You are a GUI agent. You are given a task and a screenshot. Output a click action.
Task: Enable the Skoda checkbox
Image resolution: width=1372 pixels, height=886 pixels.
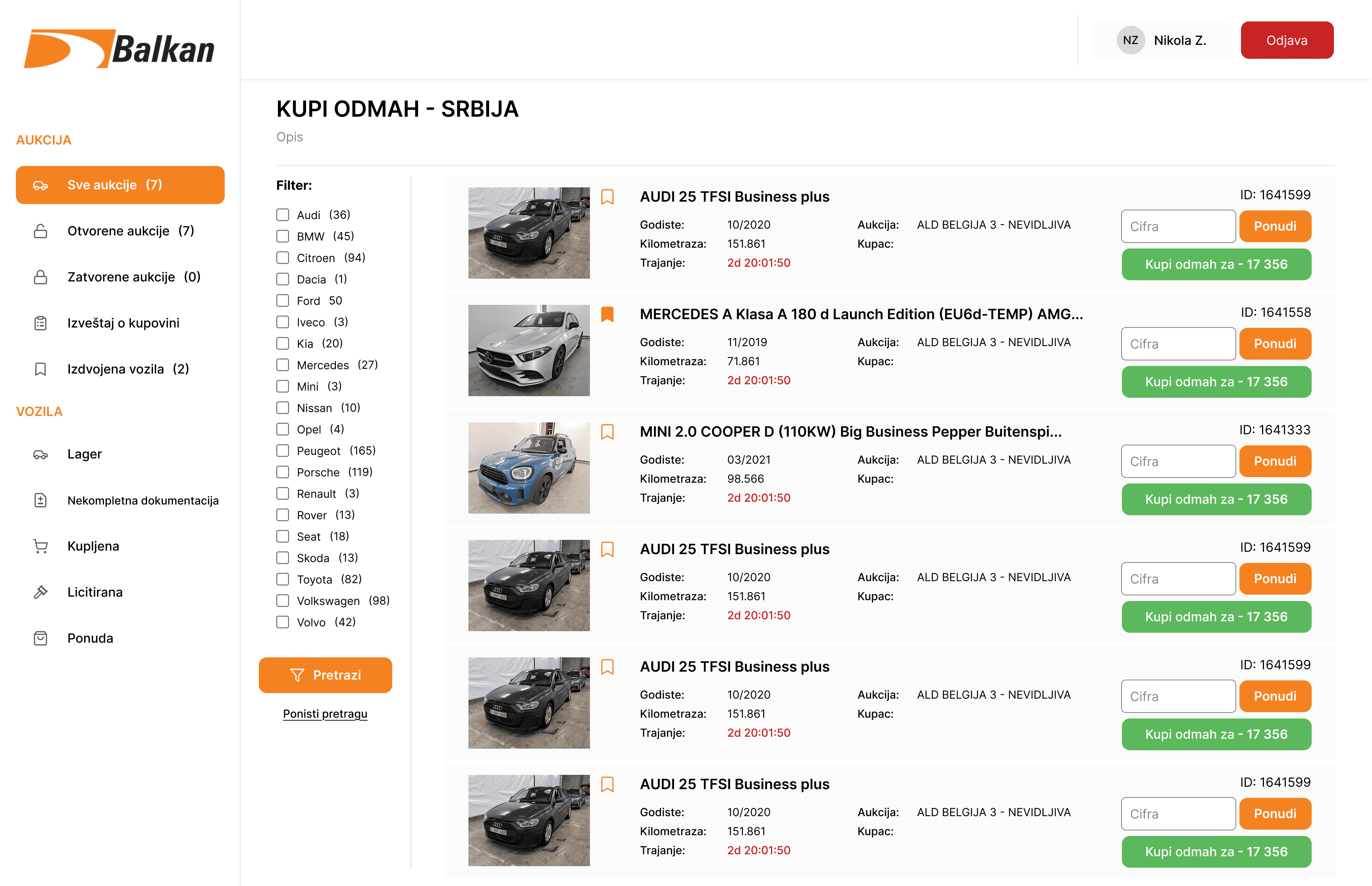click(282, 558)
